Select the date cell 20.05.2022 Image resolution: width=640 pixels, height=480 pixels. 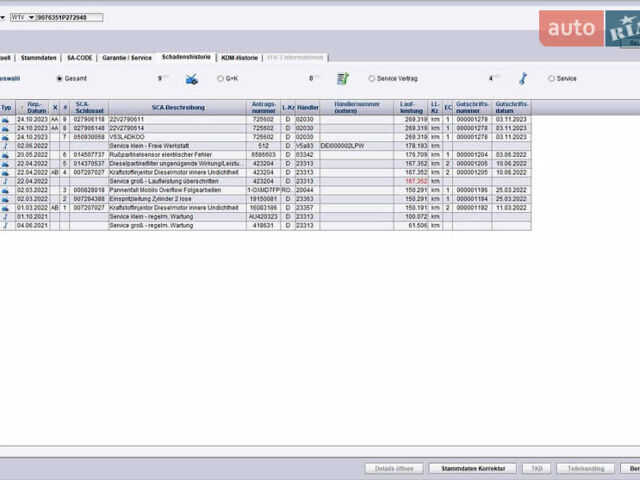pos(32,155)
